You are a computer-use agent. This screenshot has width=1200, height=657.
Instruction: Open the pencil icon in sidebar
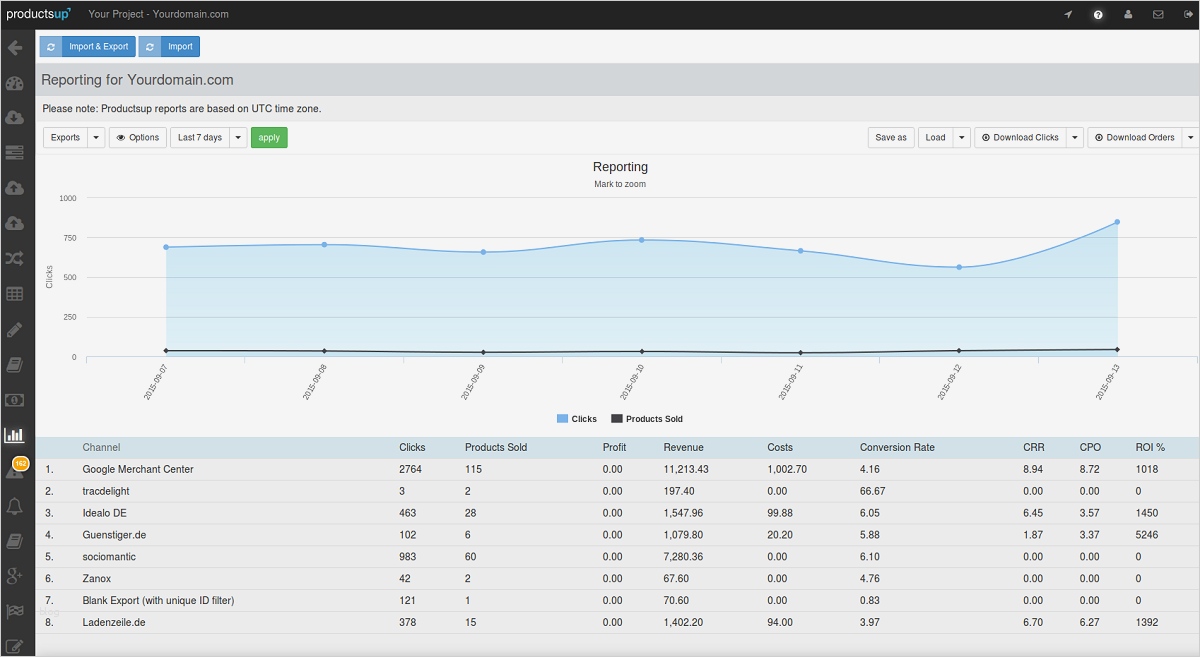[x=14, y=329]
